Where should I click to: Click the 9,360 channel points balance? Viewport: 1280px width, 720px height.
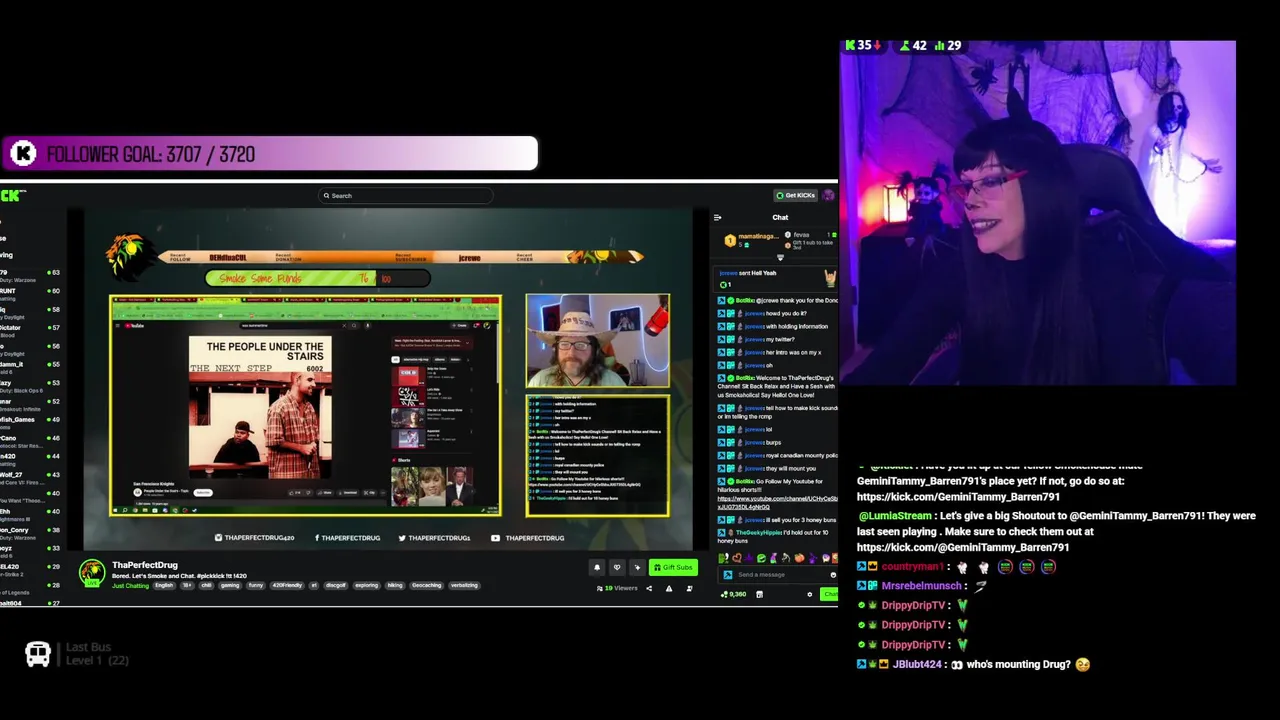(734, 594)
